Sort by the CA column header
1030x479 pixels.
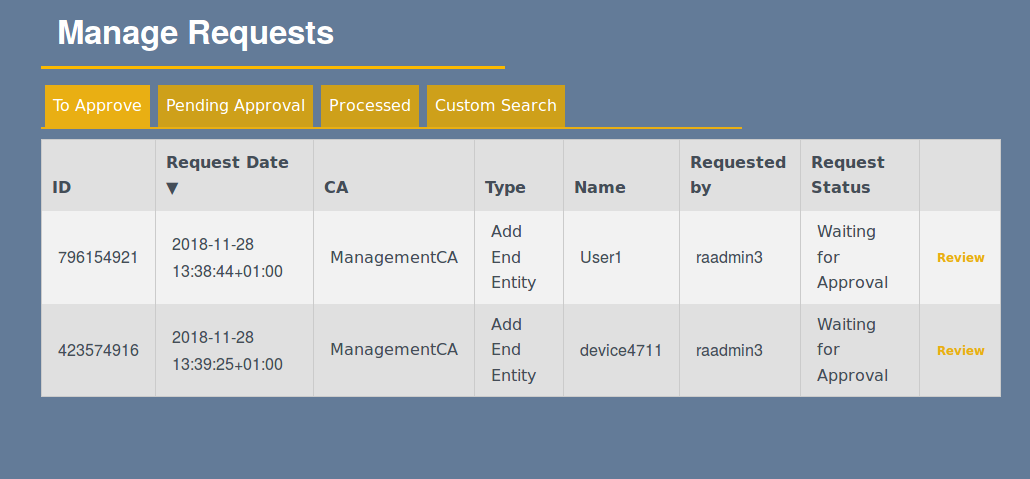tap(336, 187)
